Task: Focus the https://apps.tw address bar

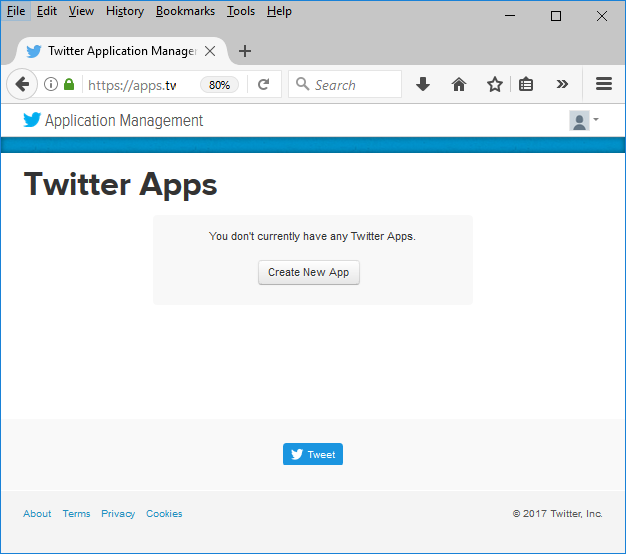Action: pyautogui.click(x=132, y=85)
